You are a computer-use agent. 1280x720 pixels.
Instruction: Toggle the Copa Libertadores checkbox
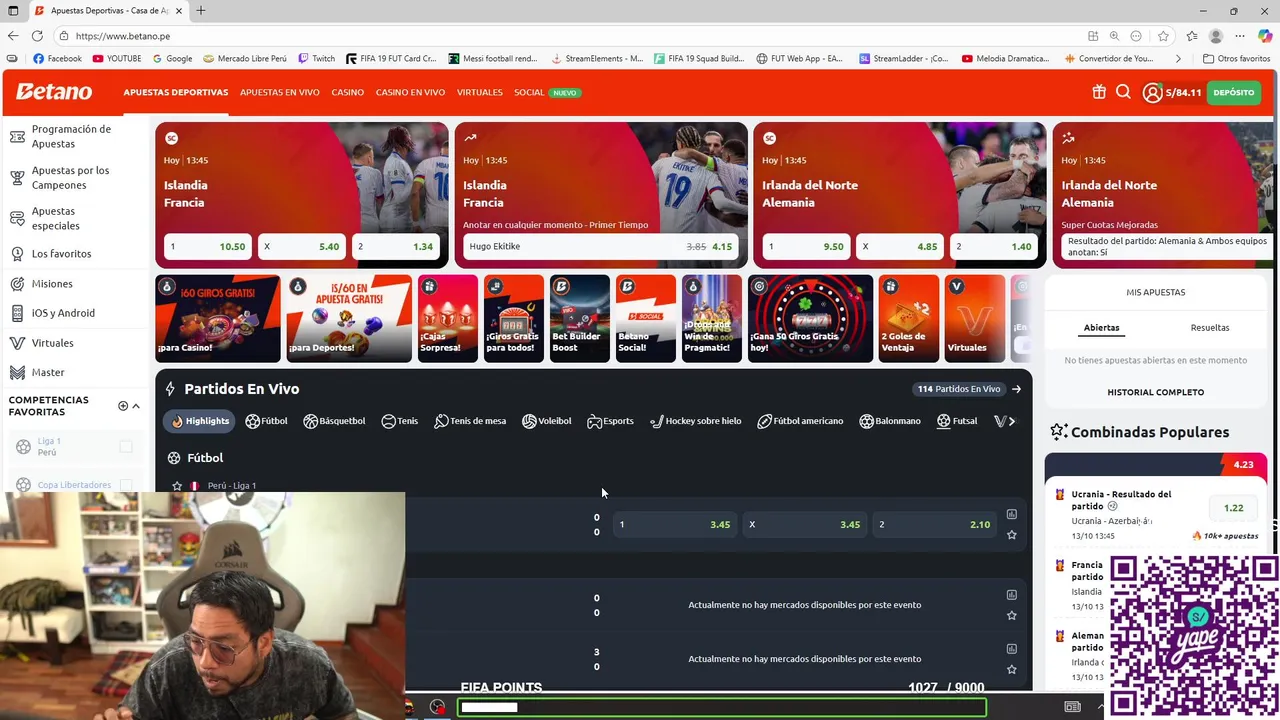(126, 485)
